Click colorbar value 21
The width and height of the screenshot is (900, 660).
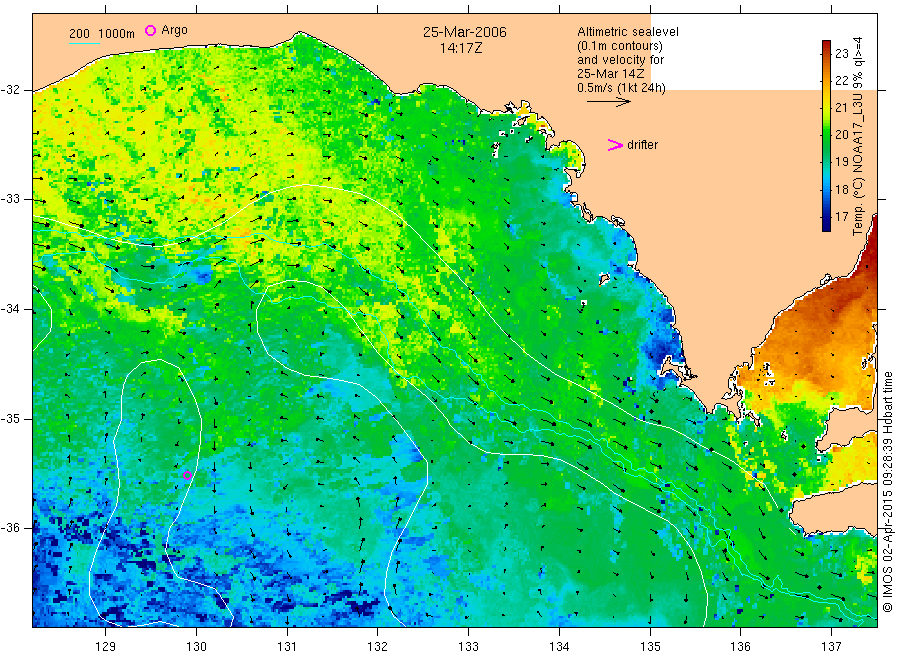tap(841, 107)
